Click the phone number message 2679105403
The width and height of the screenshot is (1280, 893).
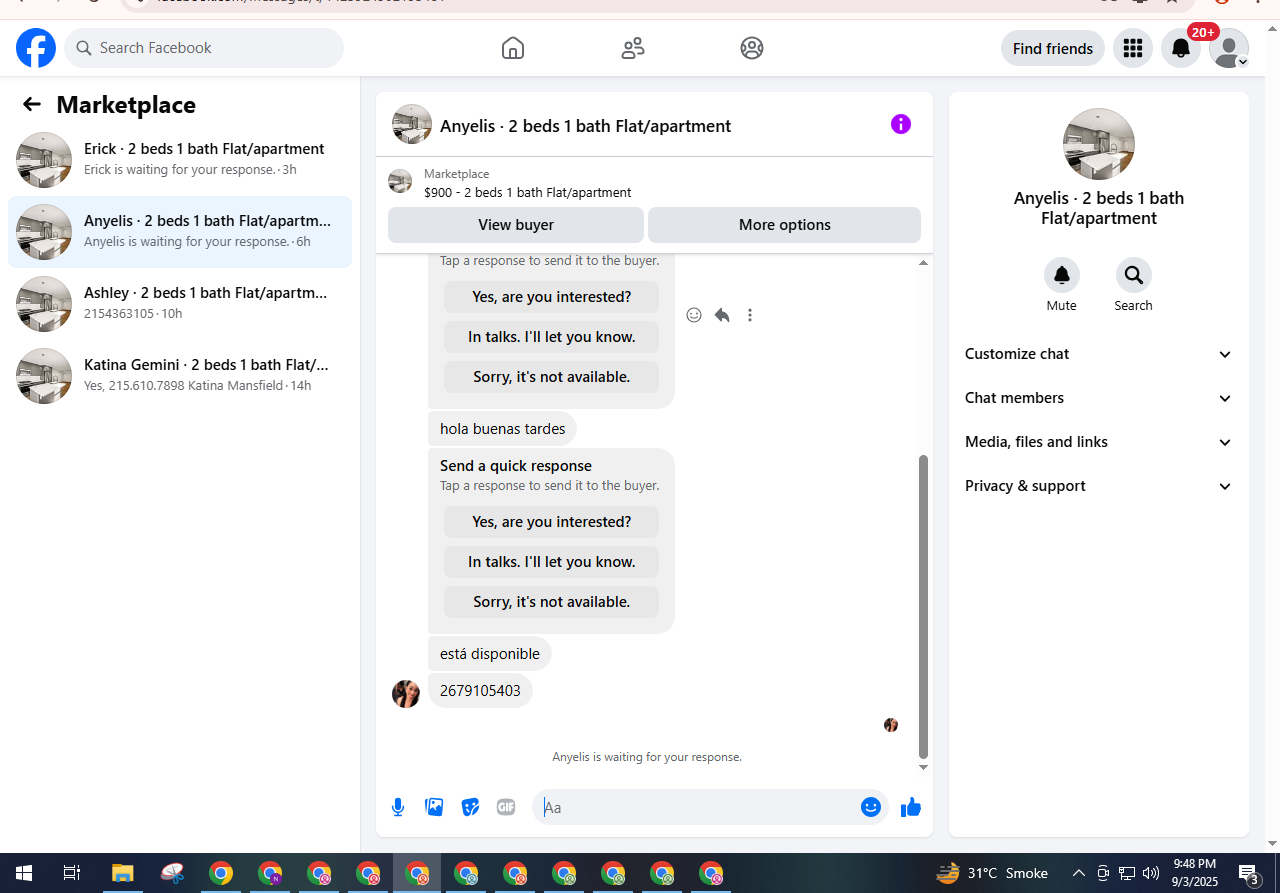click(x=480, y=691)
